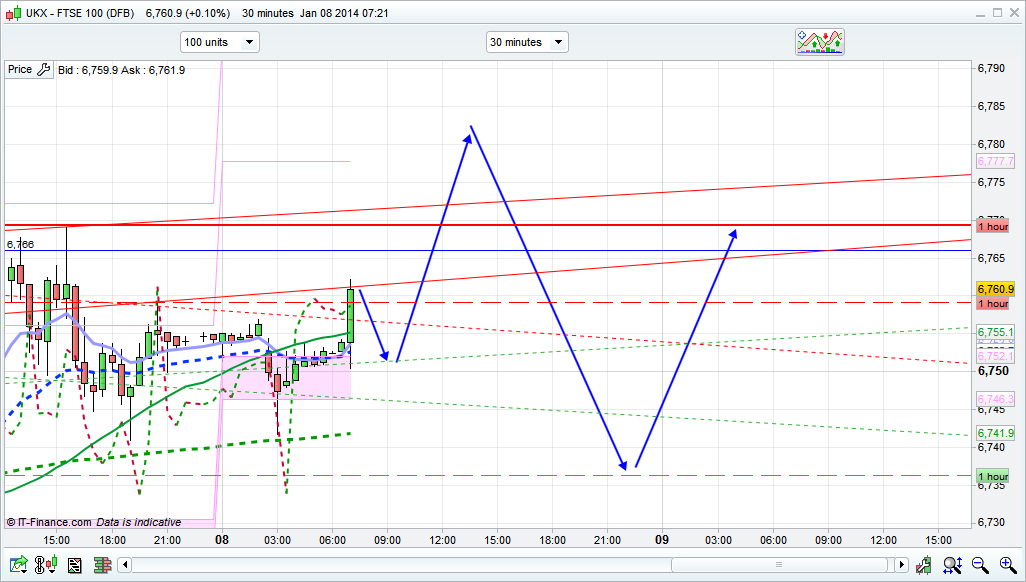Click the UKX candlestick icon in title bar
Image resolution: width=1026 pixels, height=582 pixels.
[x=13, y=13]
